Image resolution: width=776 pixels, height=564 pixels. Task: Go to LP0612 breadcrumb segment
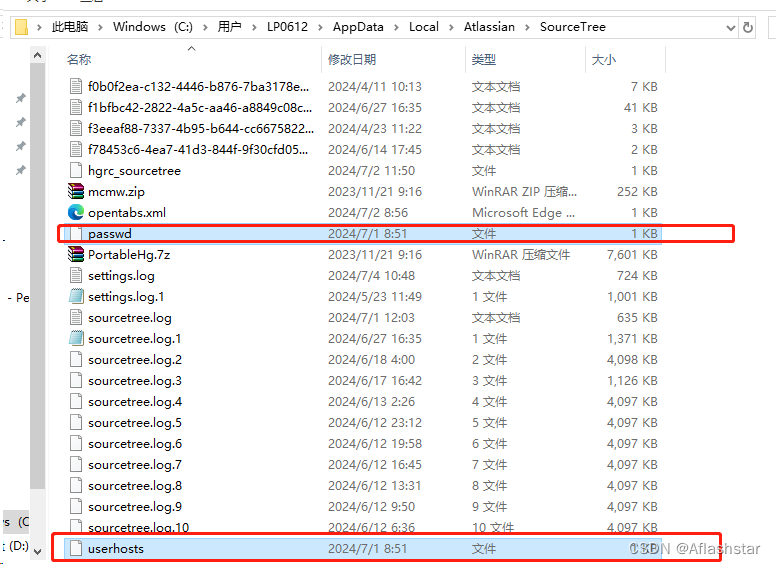(287, 27)
